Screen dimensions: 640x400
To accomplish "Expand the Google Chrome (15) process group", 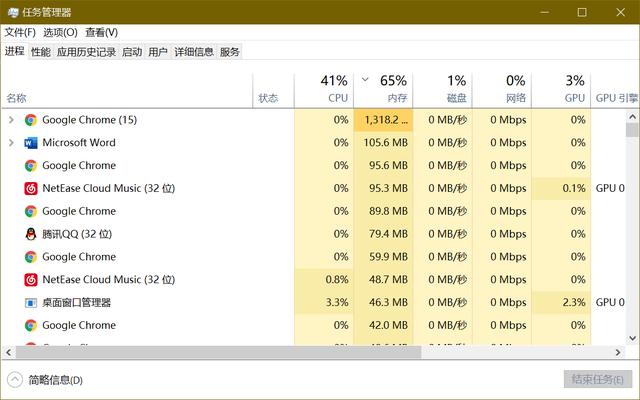I will (x=11, y=120).
